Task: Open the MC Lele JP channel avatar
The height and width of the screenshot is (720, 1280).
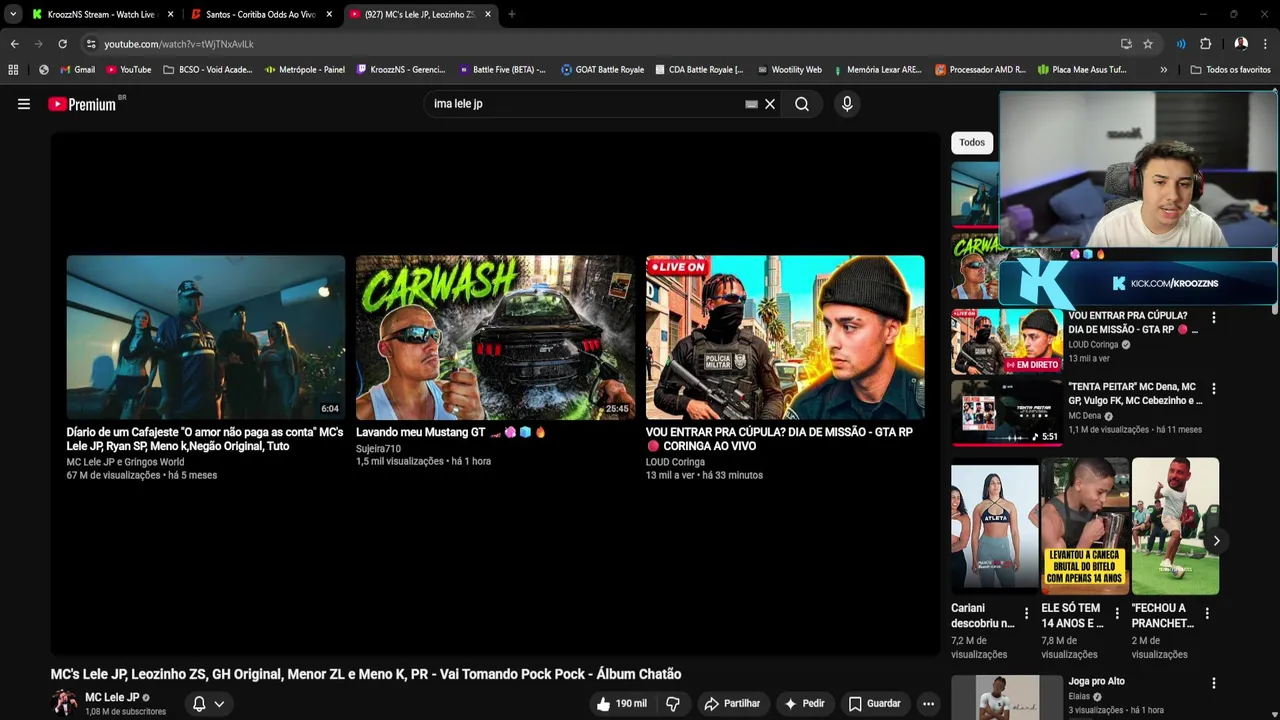Action: [x=64, y=703]
